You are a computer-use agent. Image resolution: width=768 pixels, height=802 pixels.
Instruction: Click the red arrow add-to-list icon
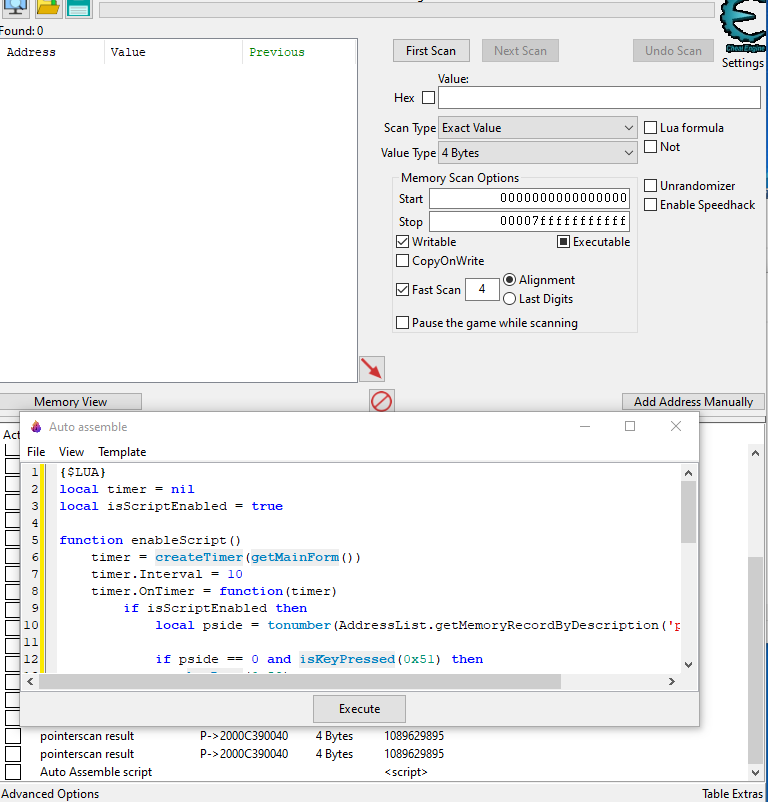tap(372, 368)
